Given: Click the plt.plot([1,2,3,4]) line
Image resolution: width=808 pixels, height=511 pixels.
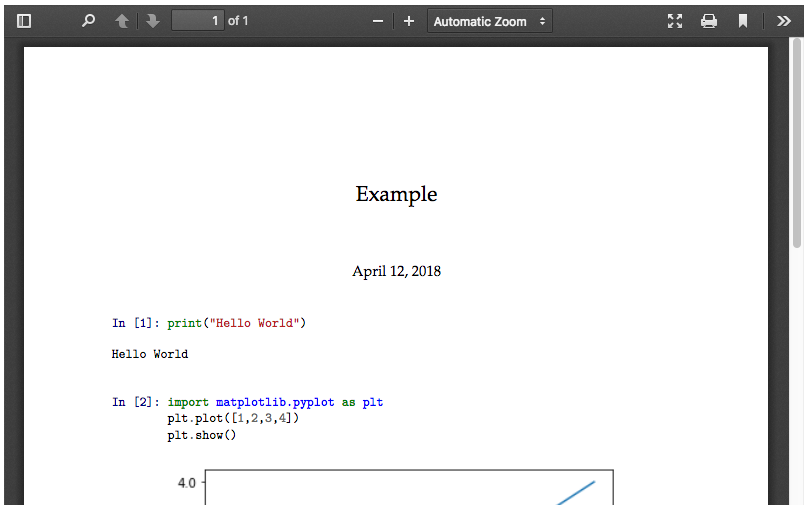Looking at the screenshot, I should [x=233, y=418].
